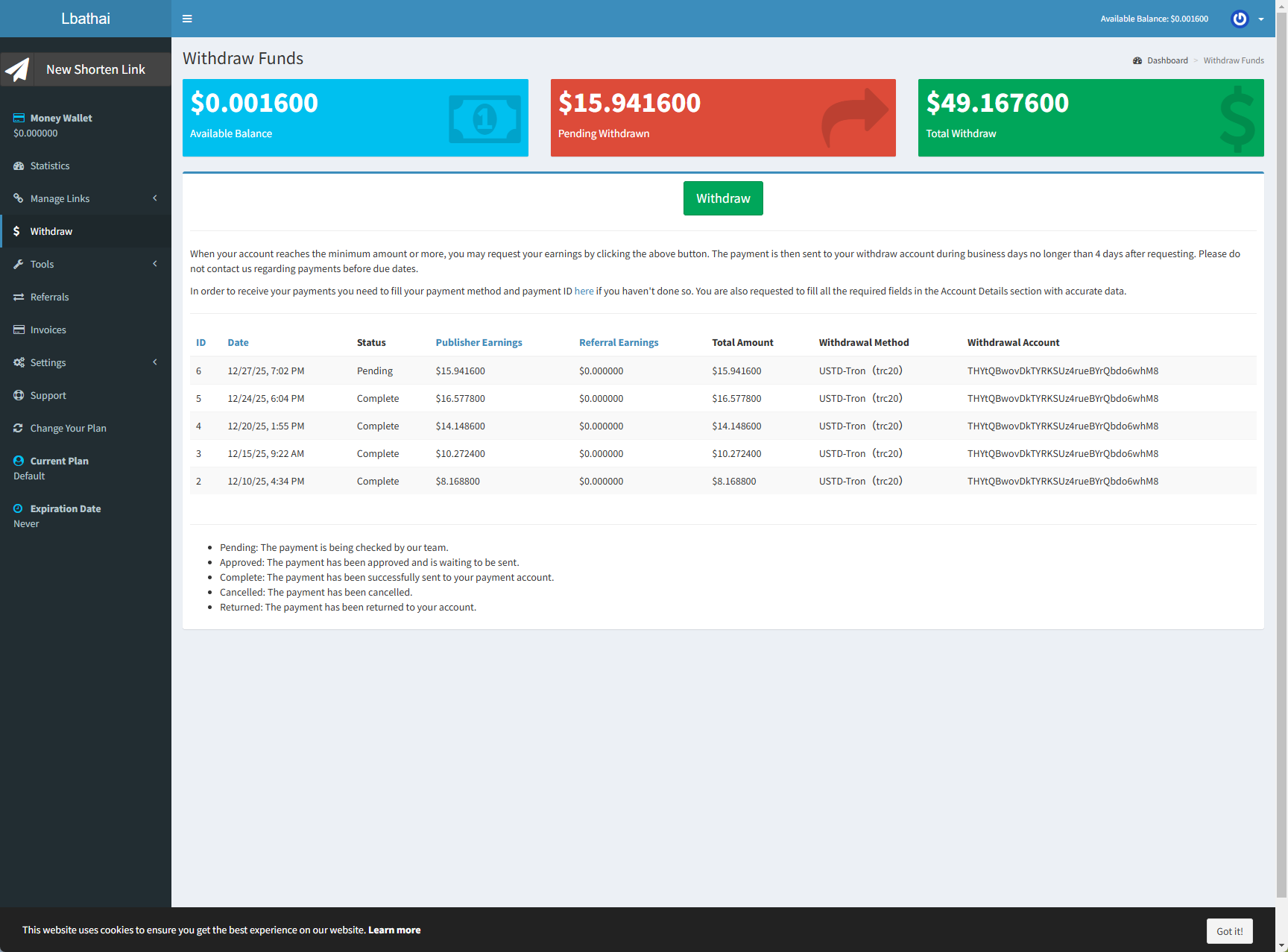Open the user account dropdown caret
Screen dimensions: 1288x952
(x=1261, y=19)
